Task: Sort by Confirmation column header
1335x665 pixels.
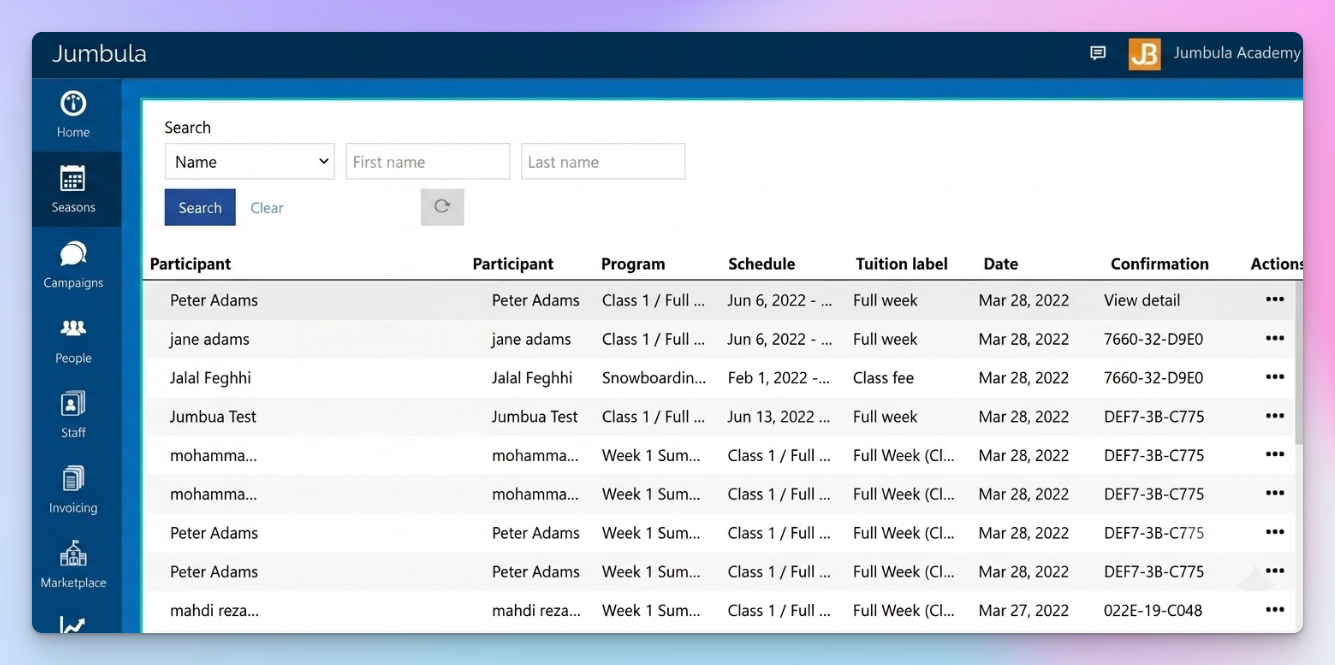Action: pyautogui.click(x=1160, y=264)
